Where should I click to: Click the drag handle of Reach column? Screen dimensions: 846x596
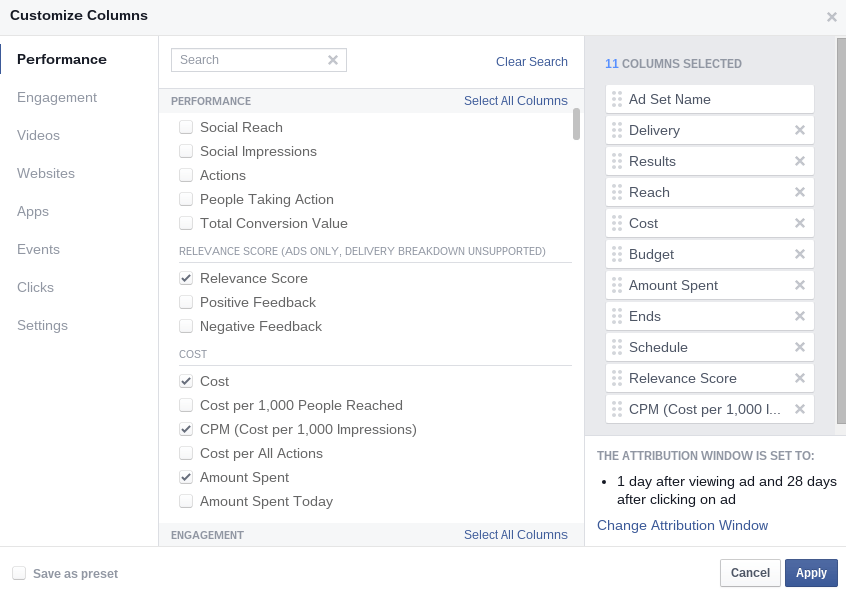point(617,192)
